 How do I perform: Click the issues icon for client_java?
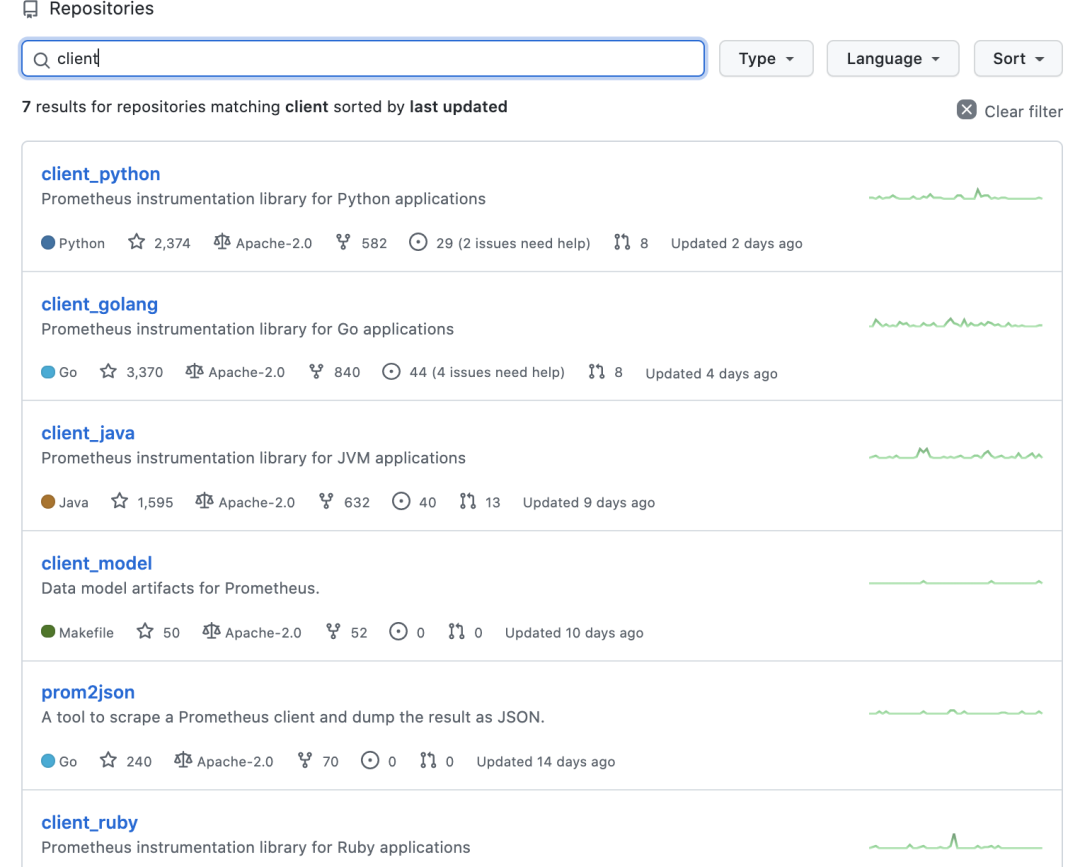tap(401, 502)
